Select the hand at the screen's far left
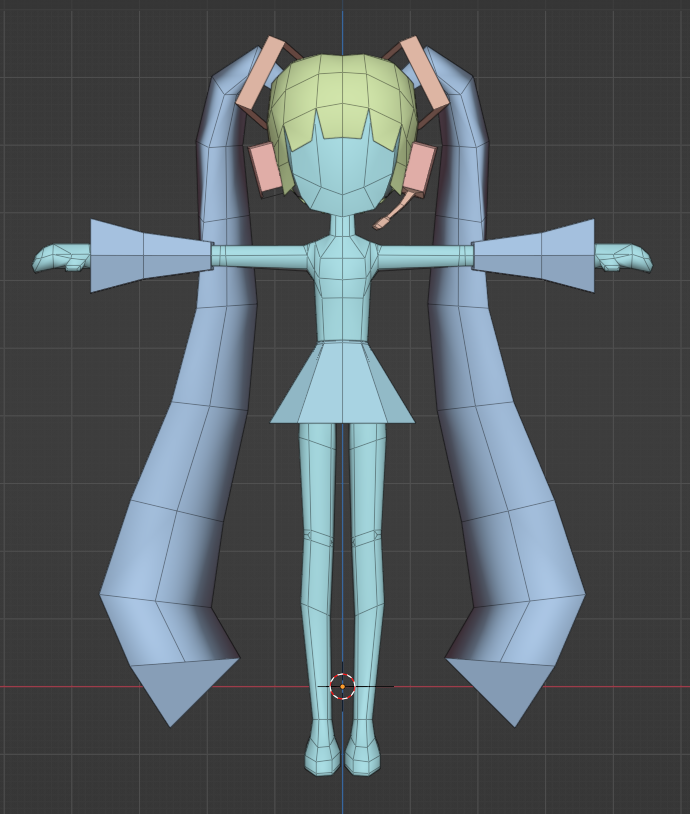Image resolution: width=690 pixels, height=814 pixels. (61, 258)
